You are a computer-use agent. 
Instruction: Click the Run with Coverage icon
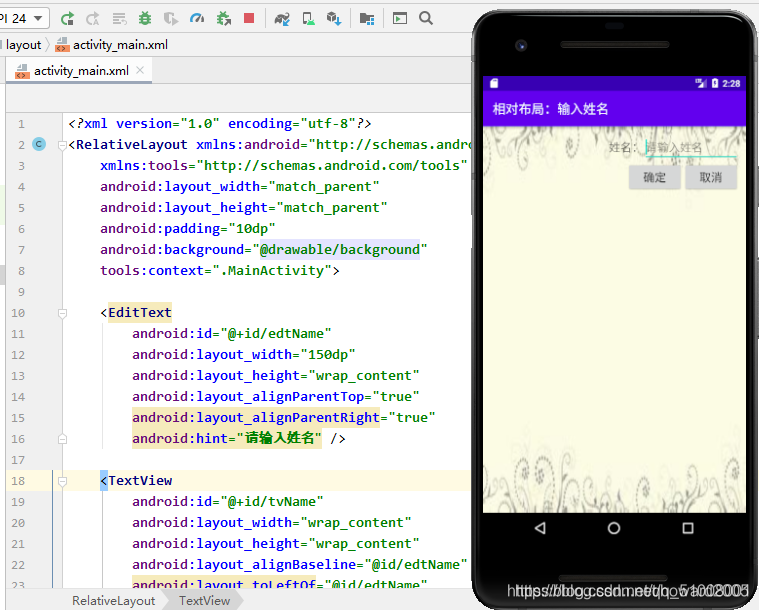(x=171, y=19)
